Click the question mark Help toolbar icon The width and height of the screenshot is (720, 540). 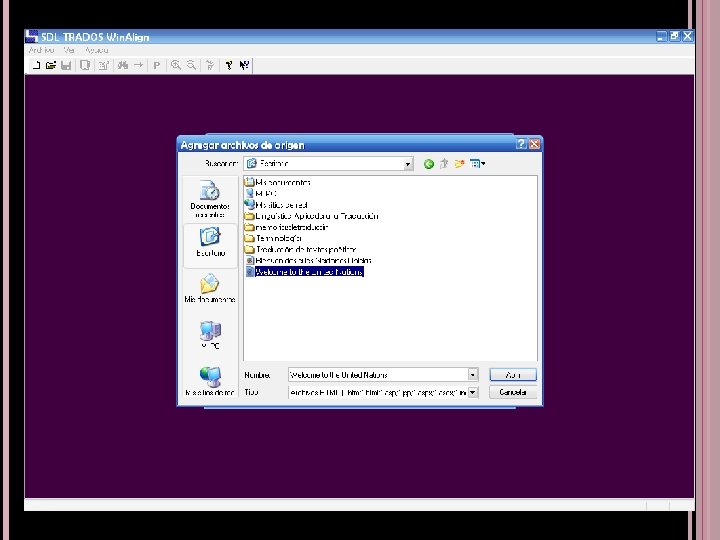point(229,65)
